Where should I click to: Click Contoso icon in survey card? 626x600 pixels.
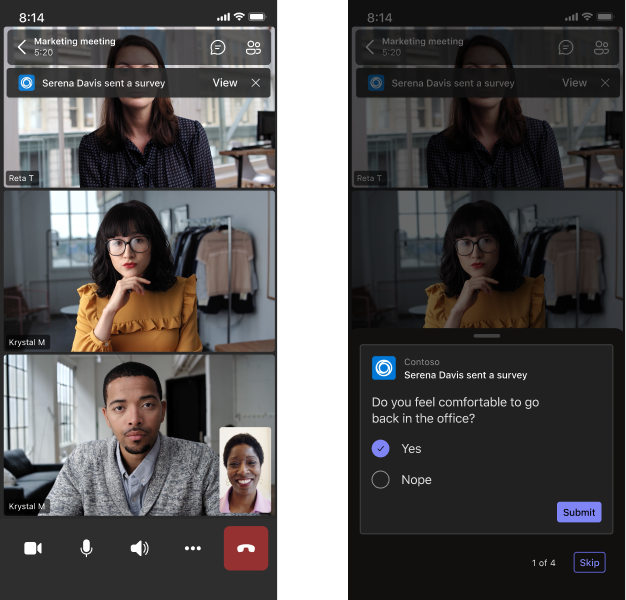[384, 368]
